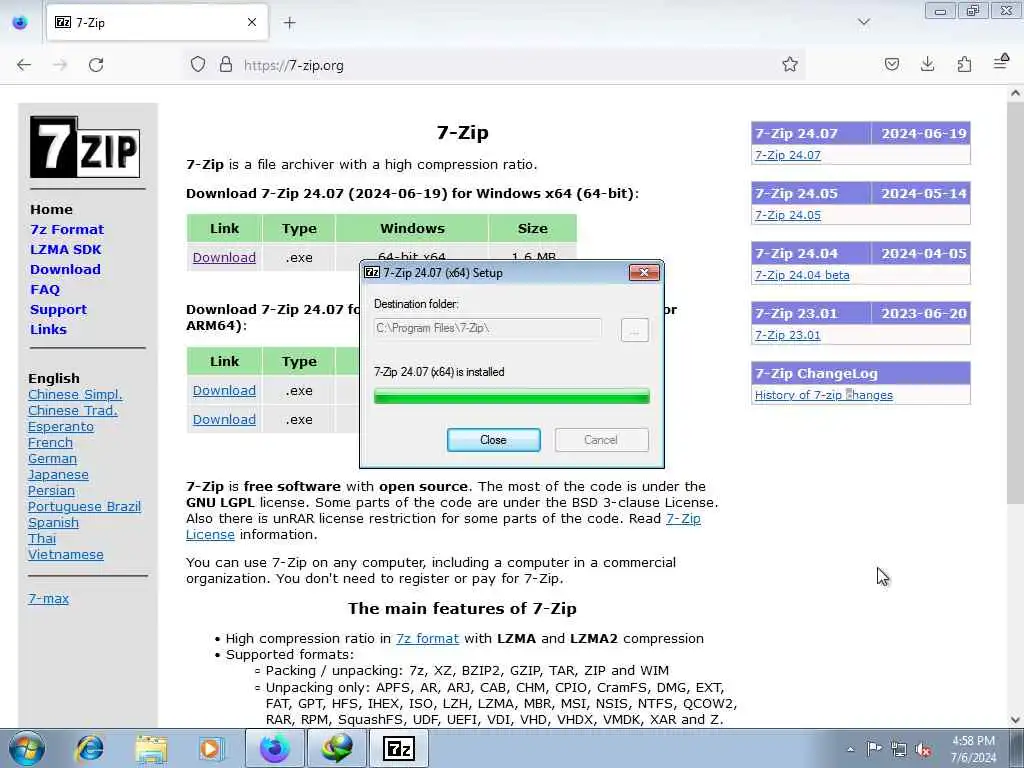
Task: Close the Setup dialog with red X
Action: [x=644, y=273]
